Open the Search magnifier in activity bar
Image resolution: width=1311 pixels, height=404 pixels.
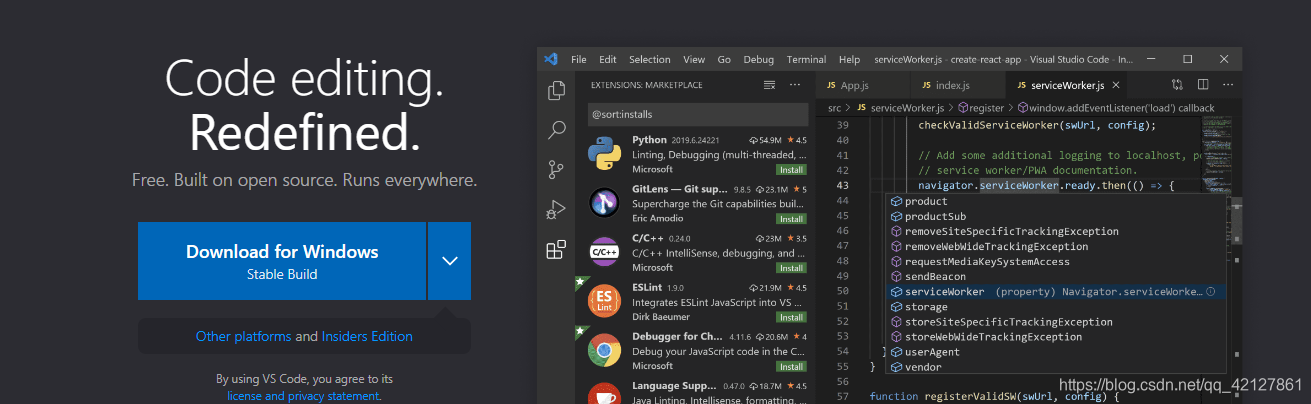pos(556,130)
